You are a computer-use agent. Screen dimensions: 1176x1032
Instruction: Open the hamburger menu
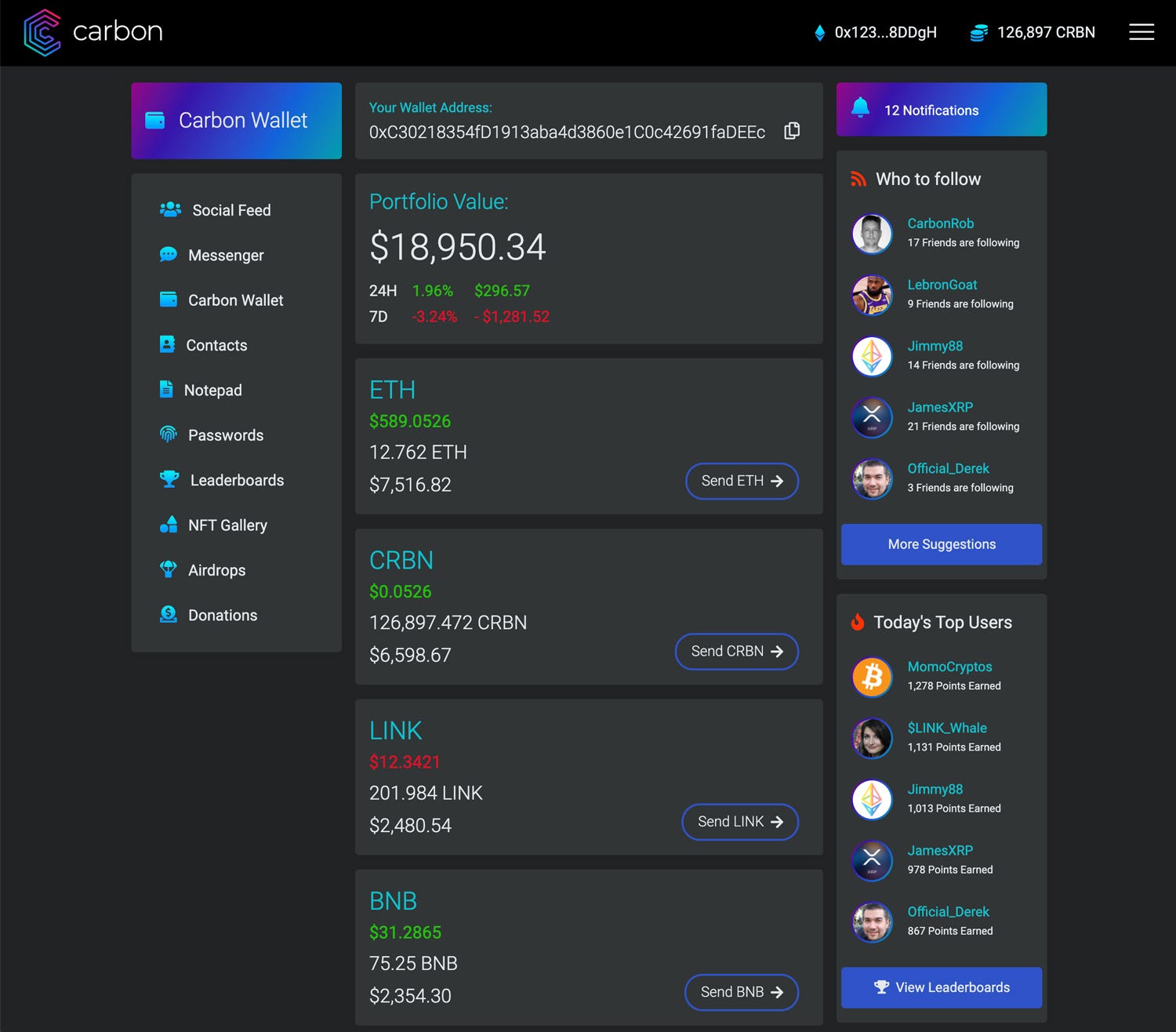tap(1141, 32)
